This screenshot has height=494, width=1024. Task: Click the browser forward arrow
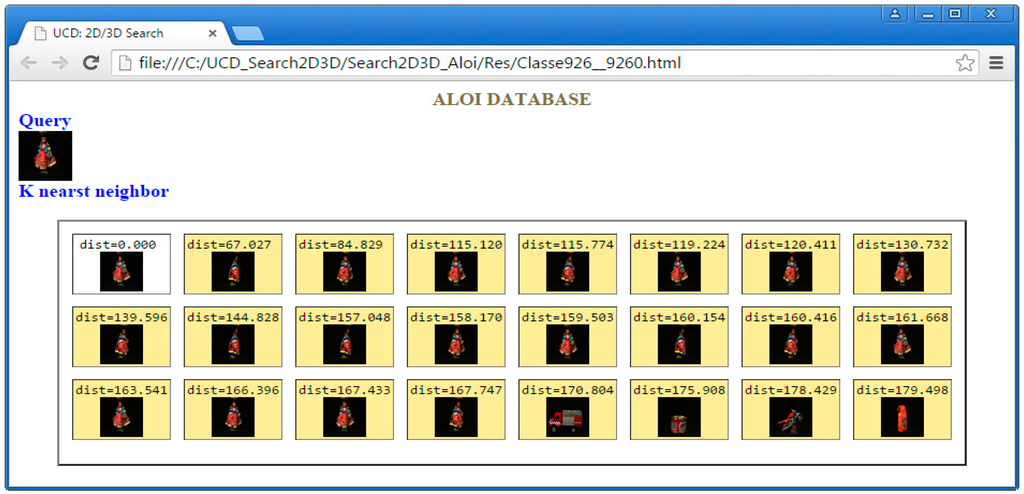(59, 63)
